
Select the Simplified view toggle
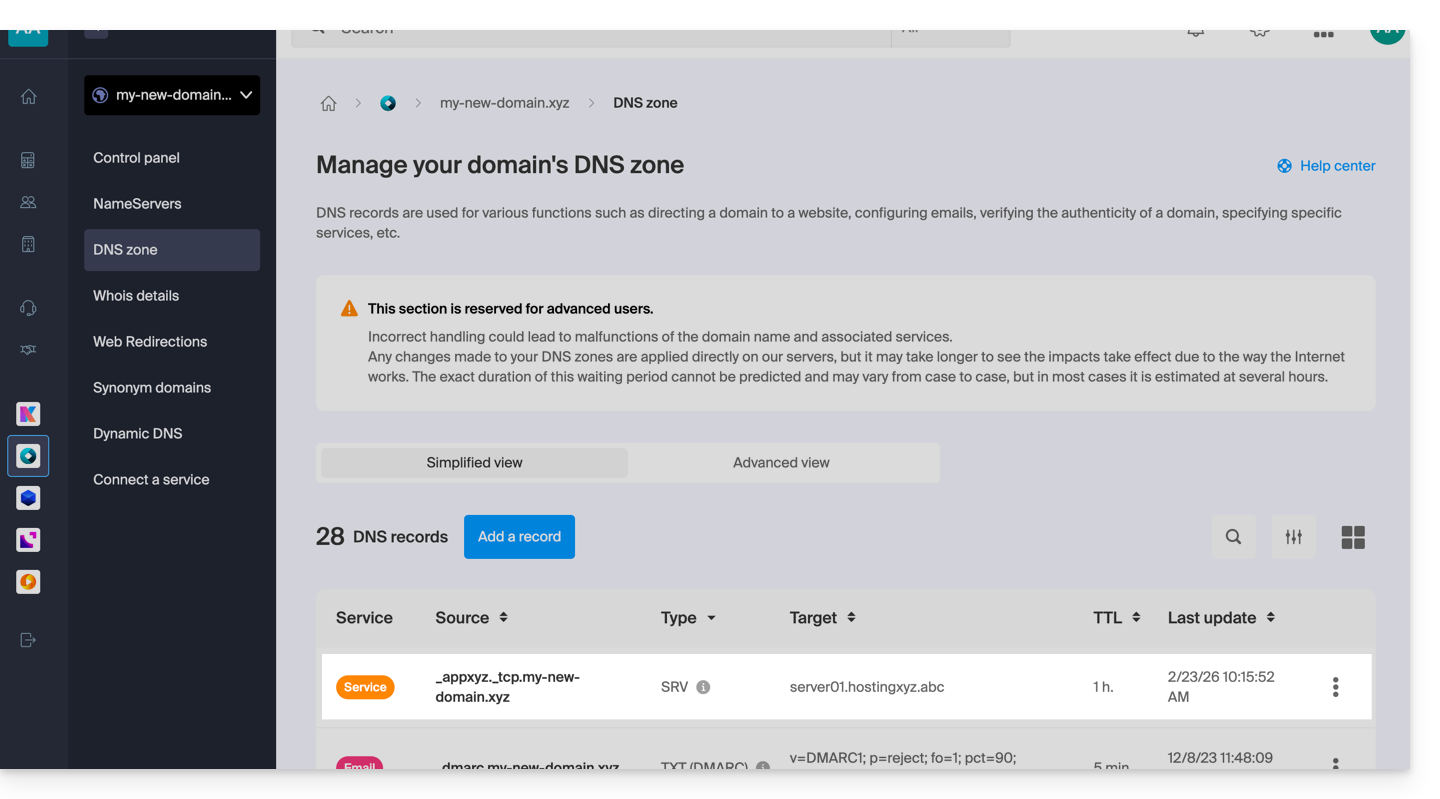click(474, 463)
